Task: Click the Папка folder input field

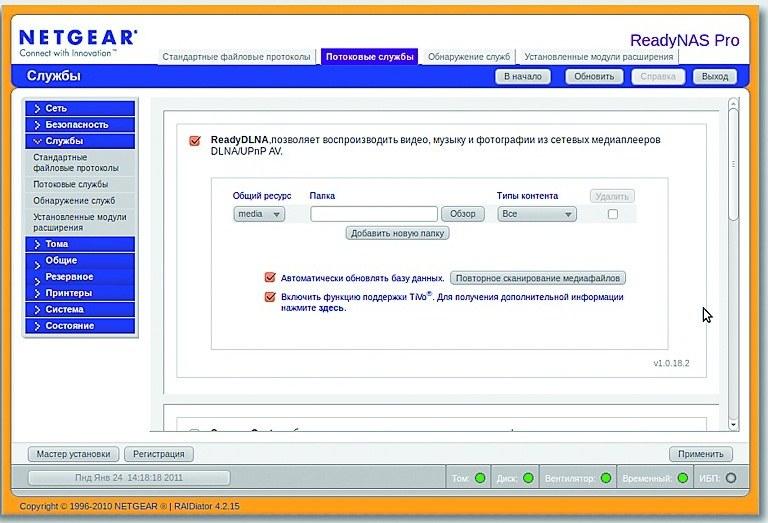Action: pos(374,214)
